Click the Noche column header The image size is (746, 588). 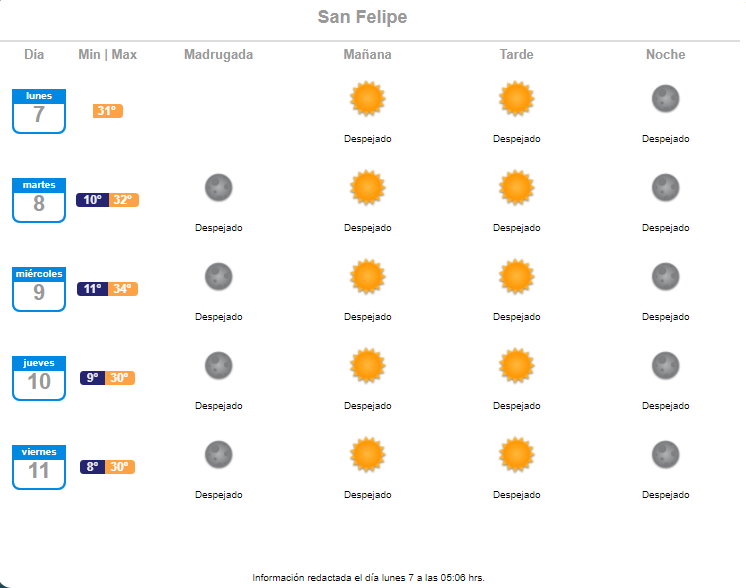click(665, 55)
